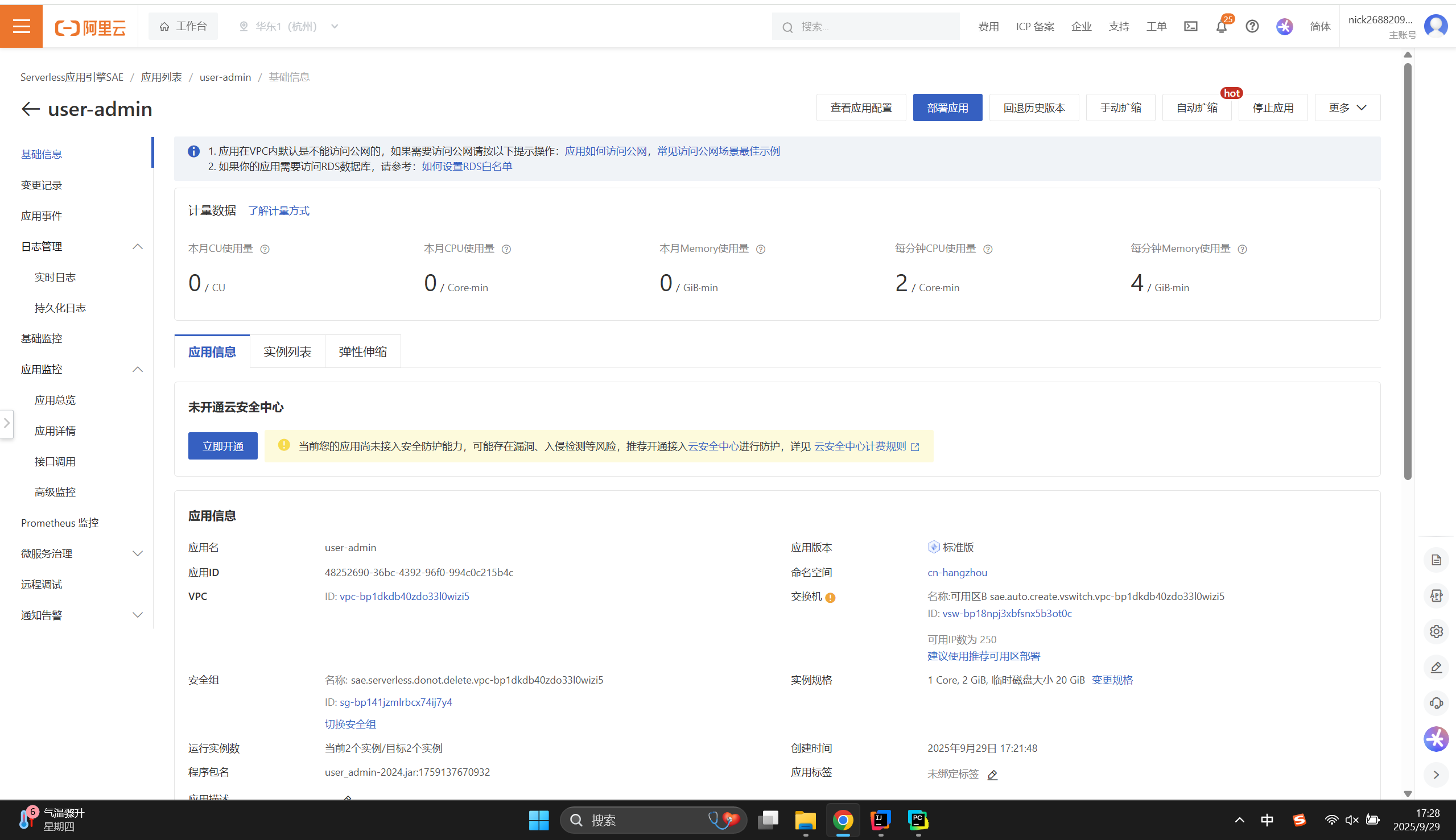Click the back arrow beside user-admin
Viewport: 1456px width, 840px height.
[30, 109]
